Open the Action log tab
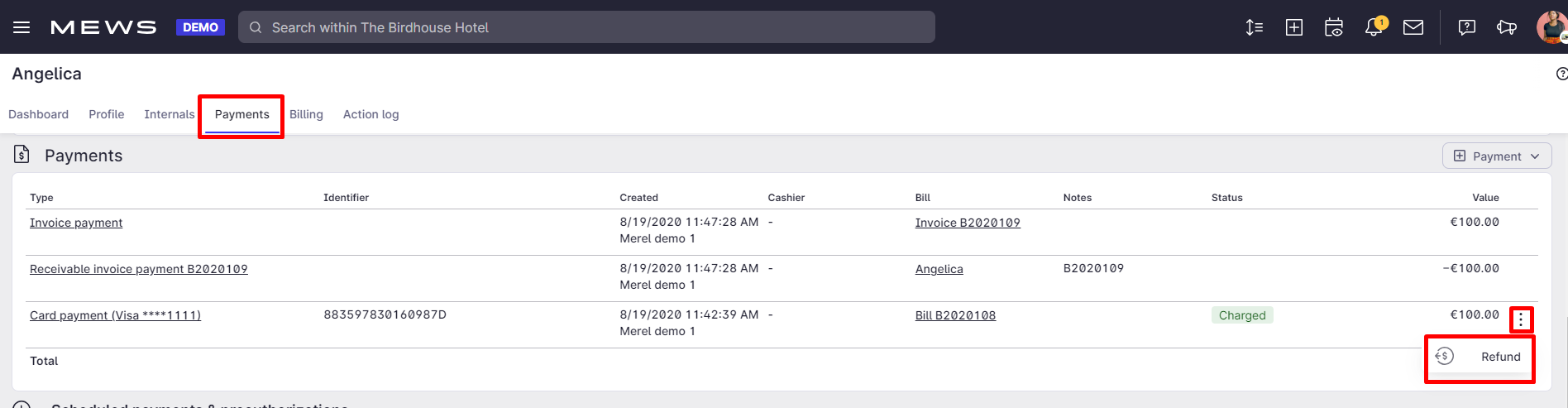The image size is (1568, 408). tap(370, 114)
